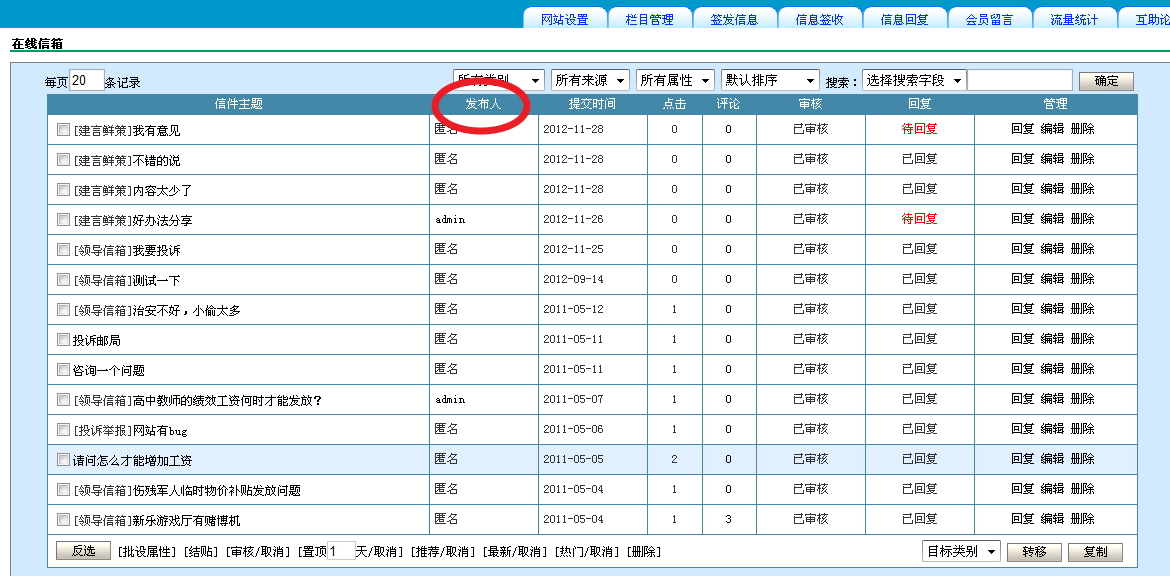
Task: Open the 栏目管理 tab
Action: pos(650,19)
